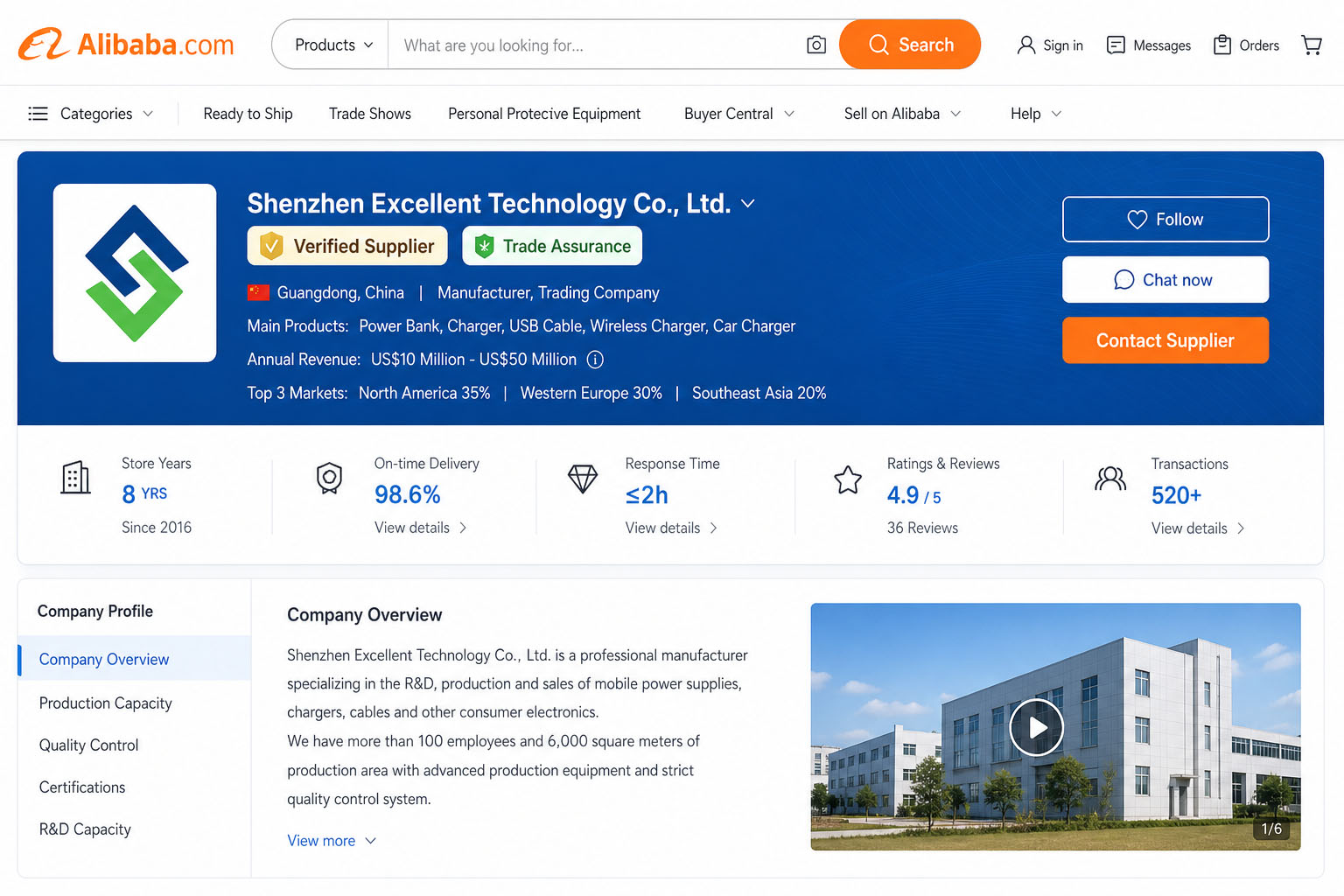Open the shopping cart icon
This screenshot has width=1344, height=896.
[1312, 45]
